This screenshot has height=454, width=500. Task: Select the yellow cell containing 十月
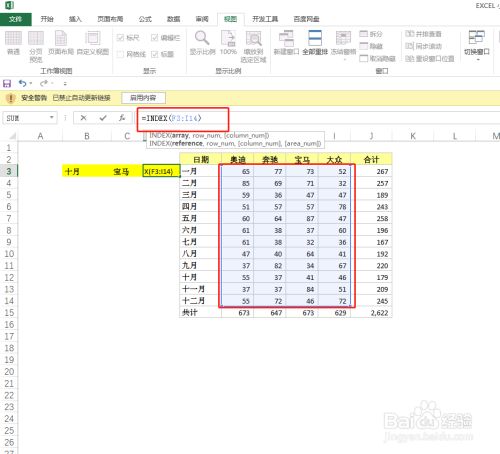(87, 171)
